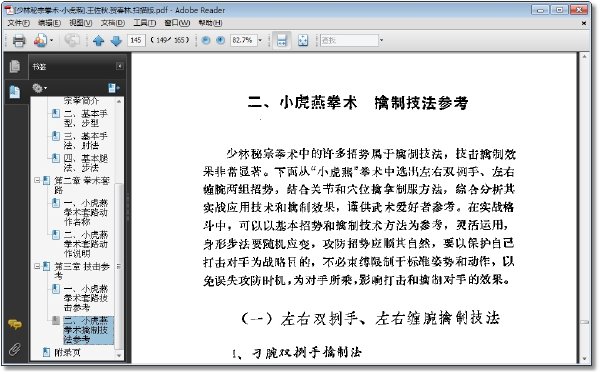Click the page number field showing 145

(136, 40)
